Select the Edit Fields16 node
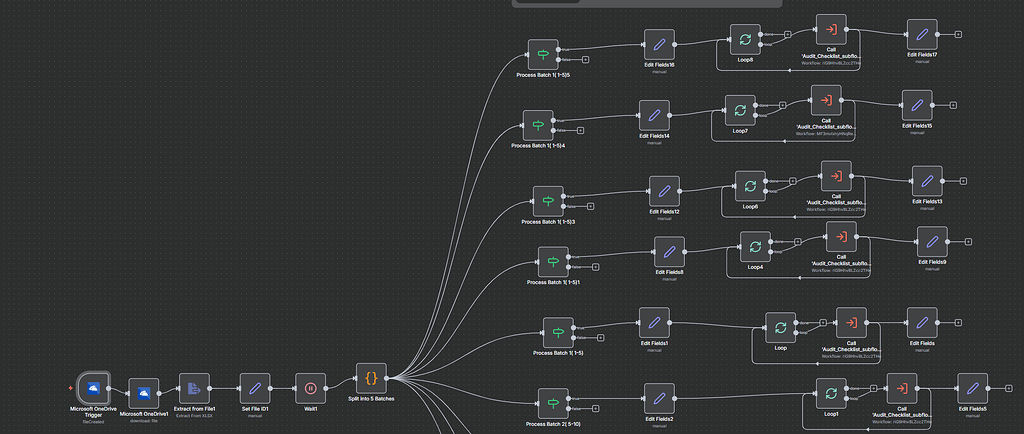Screen dimensions: 1024x434 point(660,45)
